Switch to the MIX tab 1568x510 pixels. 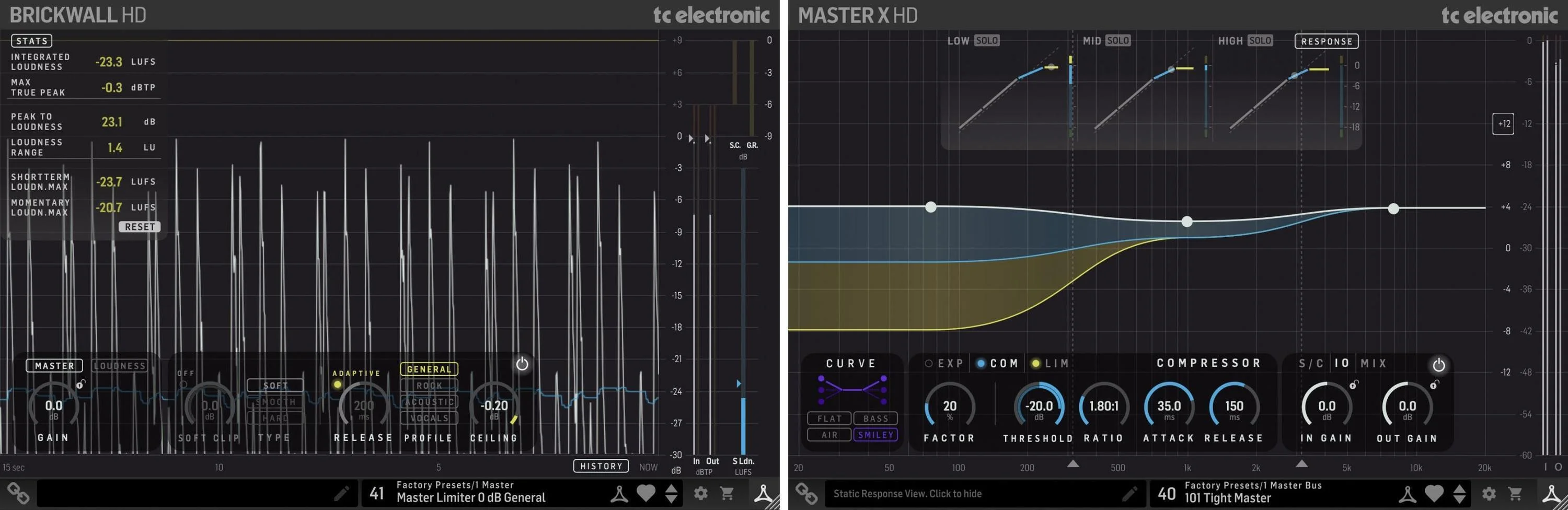pos(1374,363)
